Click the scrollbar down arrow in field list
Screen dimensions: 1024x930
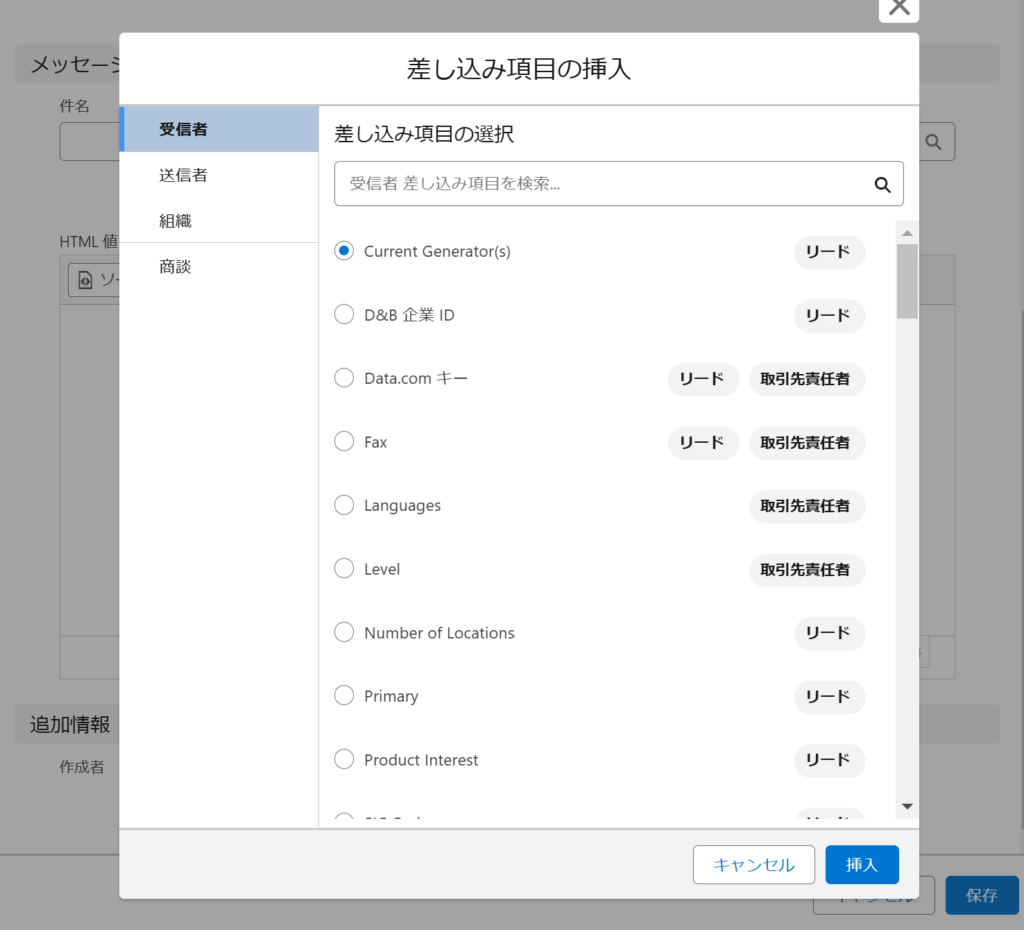click(x=907, y=806)
